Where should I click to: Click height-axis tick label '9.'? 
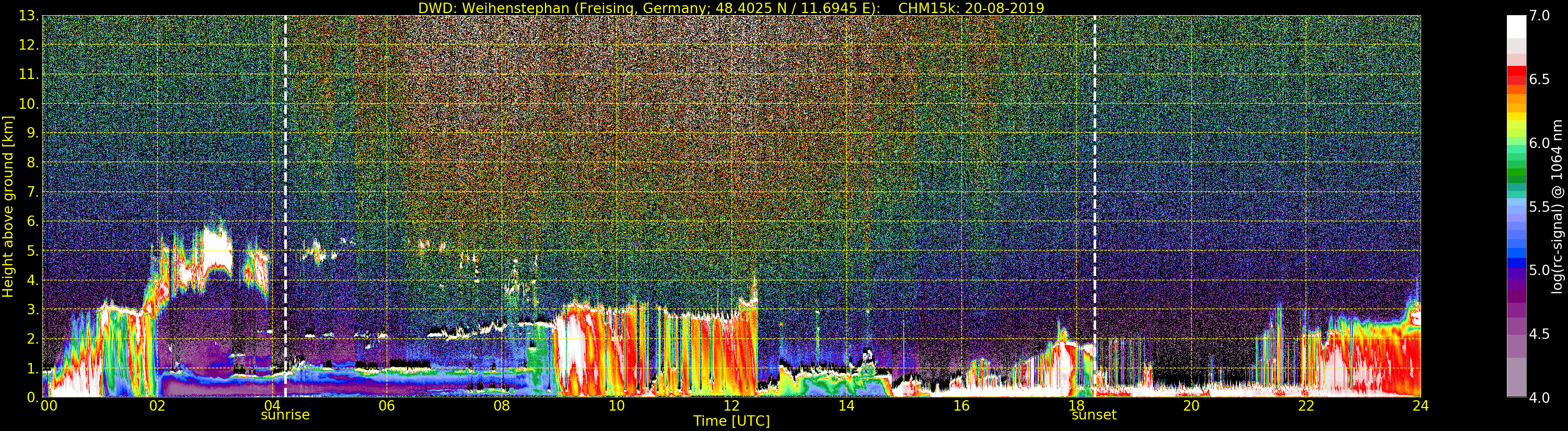tap(33, 133)
